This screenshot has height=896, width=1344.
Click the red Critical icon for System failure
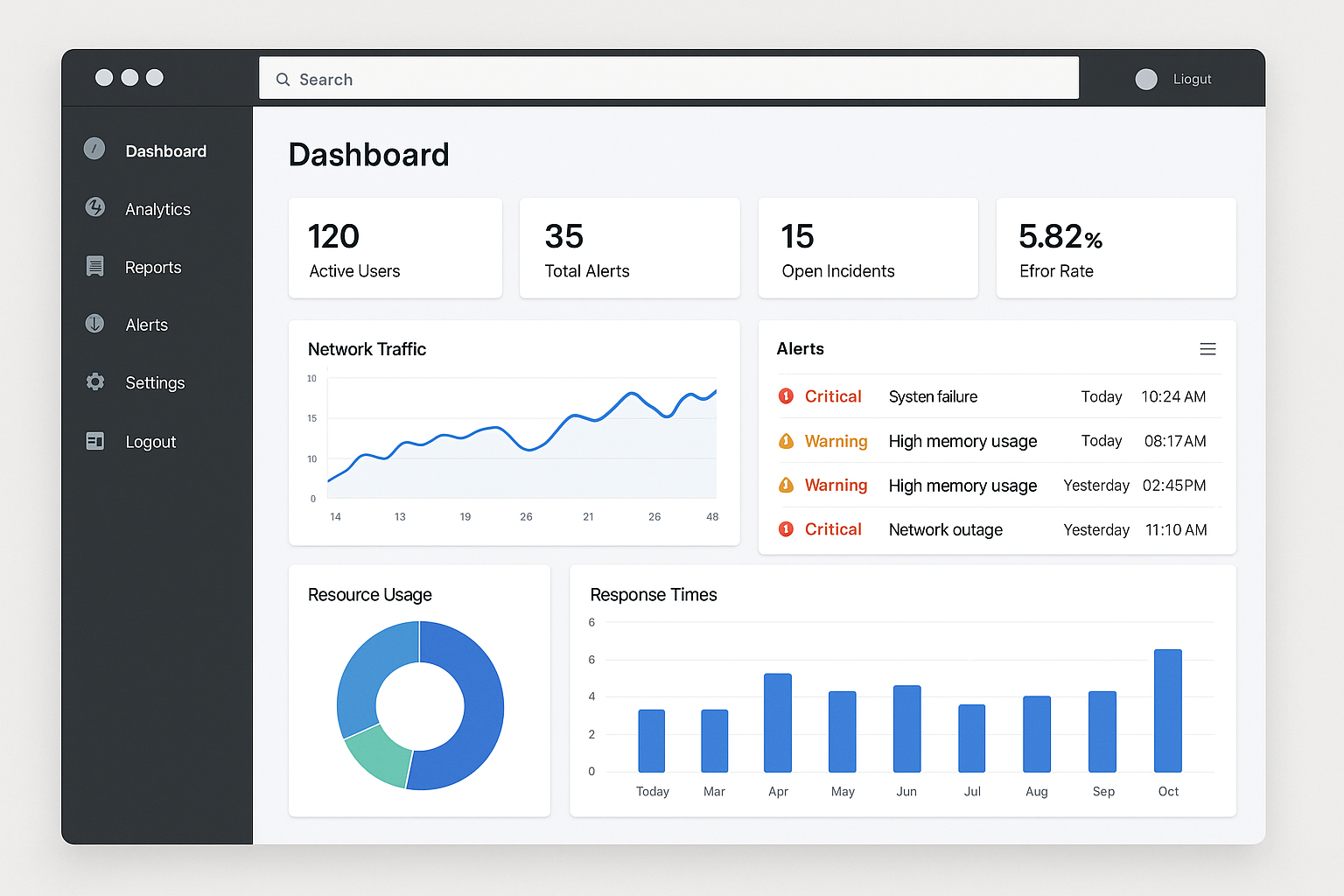click(x=786, y=396)
